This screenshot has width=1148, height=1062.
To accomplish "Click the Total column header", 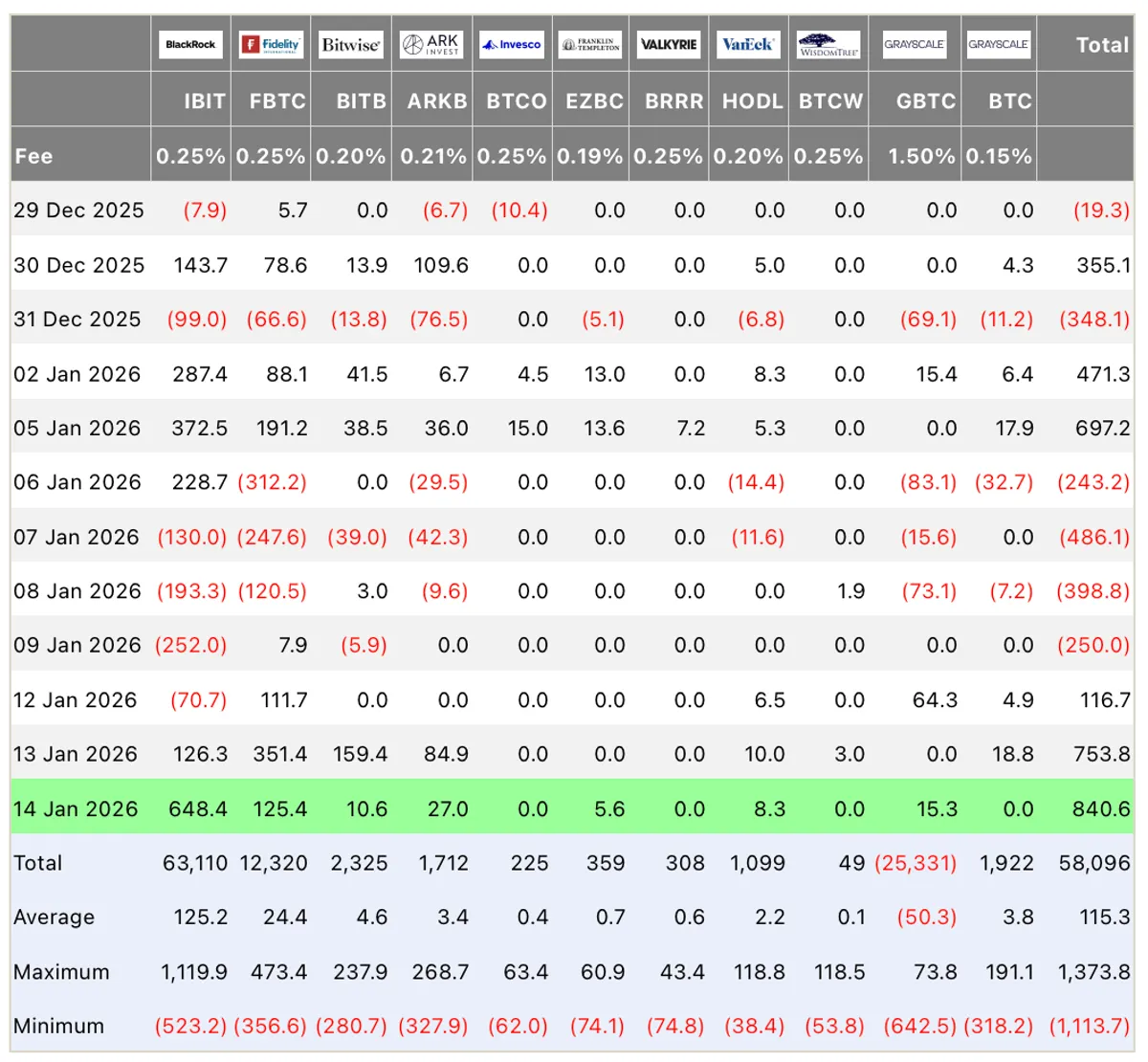I will [x=1102, y=45].
